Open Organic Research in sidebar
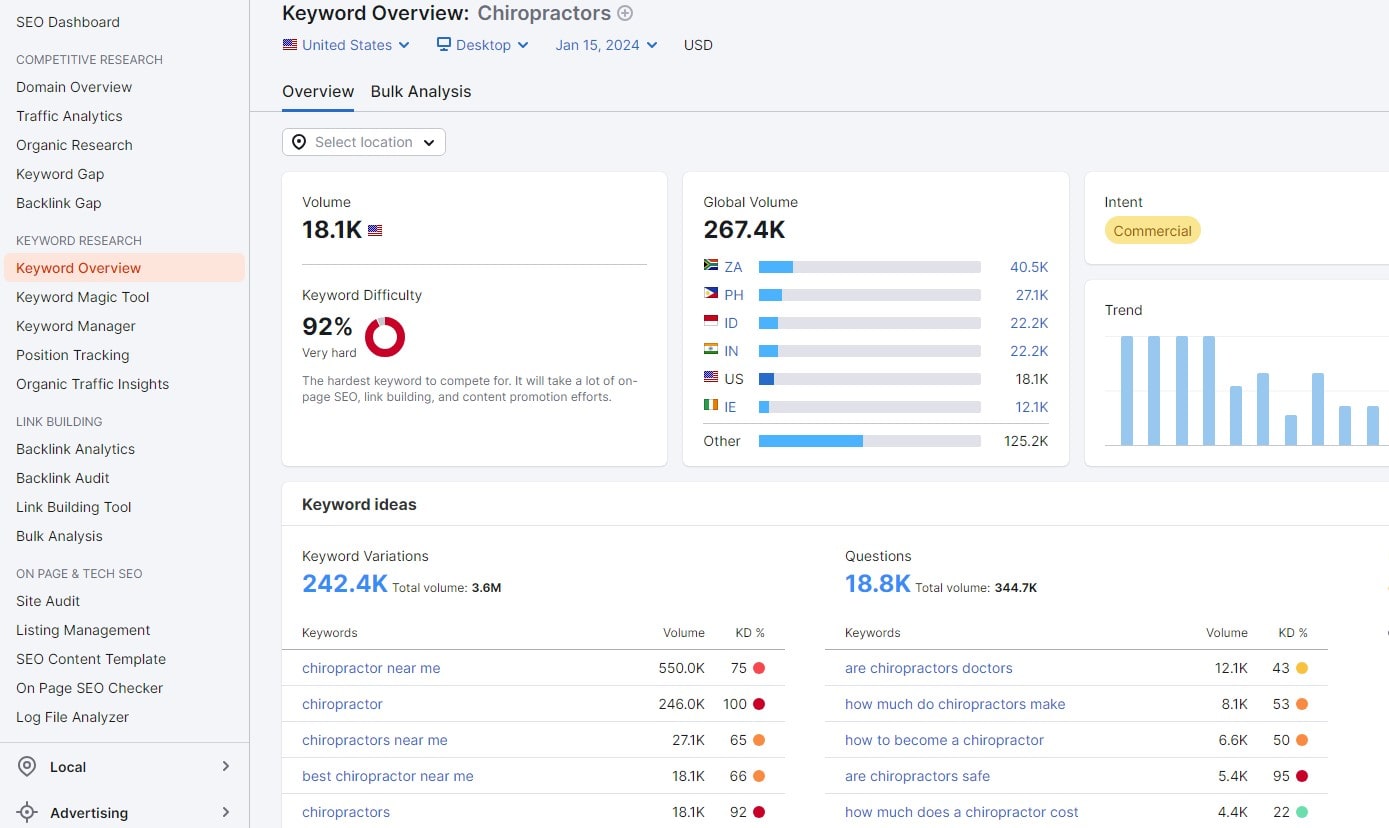 click(x=74, y=145)
